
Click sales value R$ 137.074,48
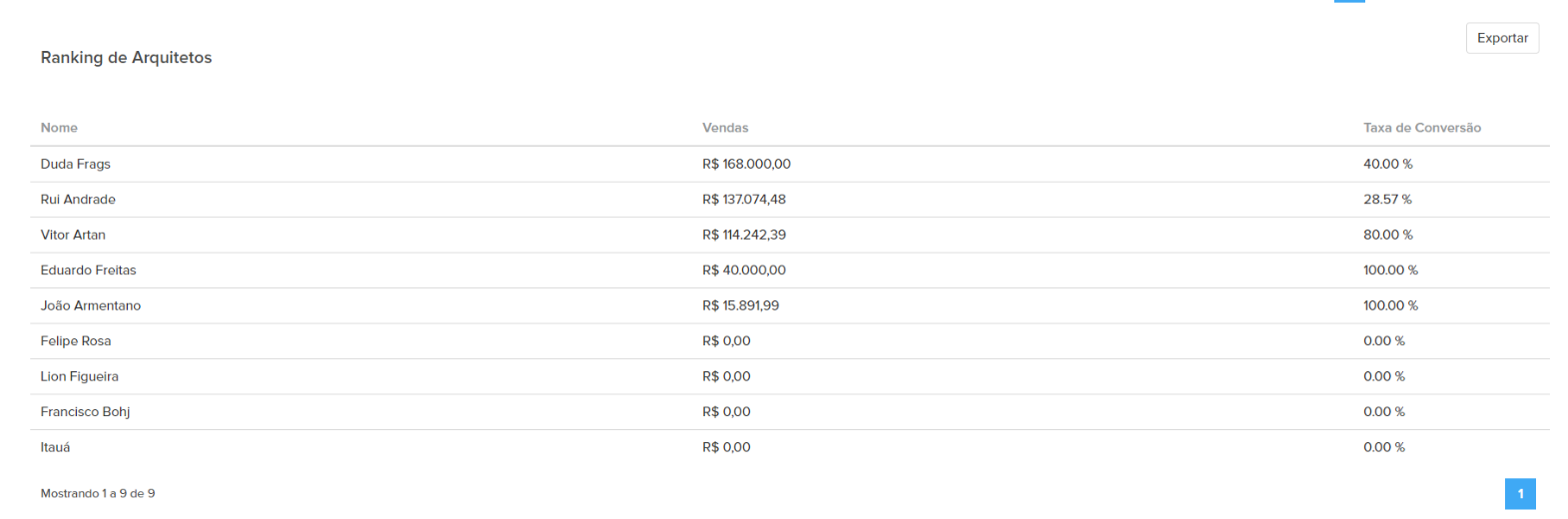pyautogui.click(x=744, y=200)
